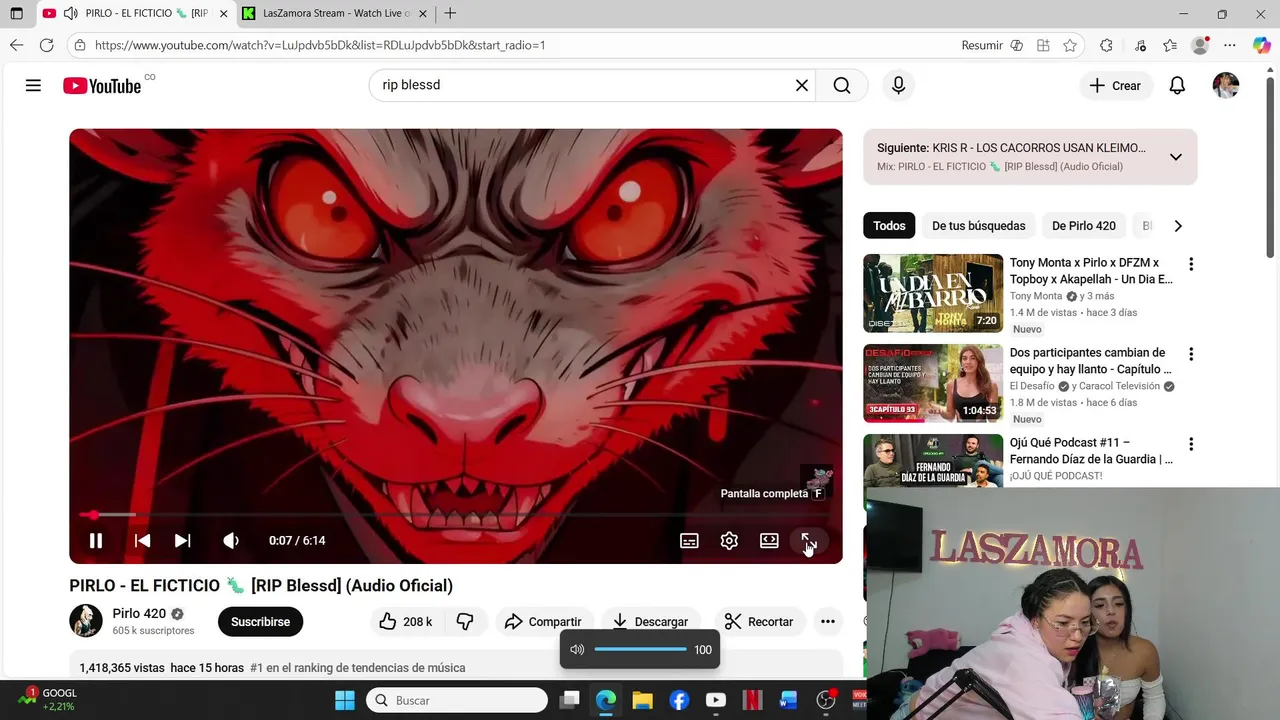
Task: Open the Edge favorites list icon
Action: pyautogui.click(x=1170, y=45)
